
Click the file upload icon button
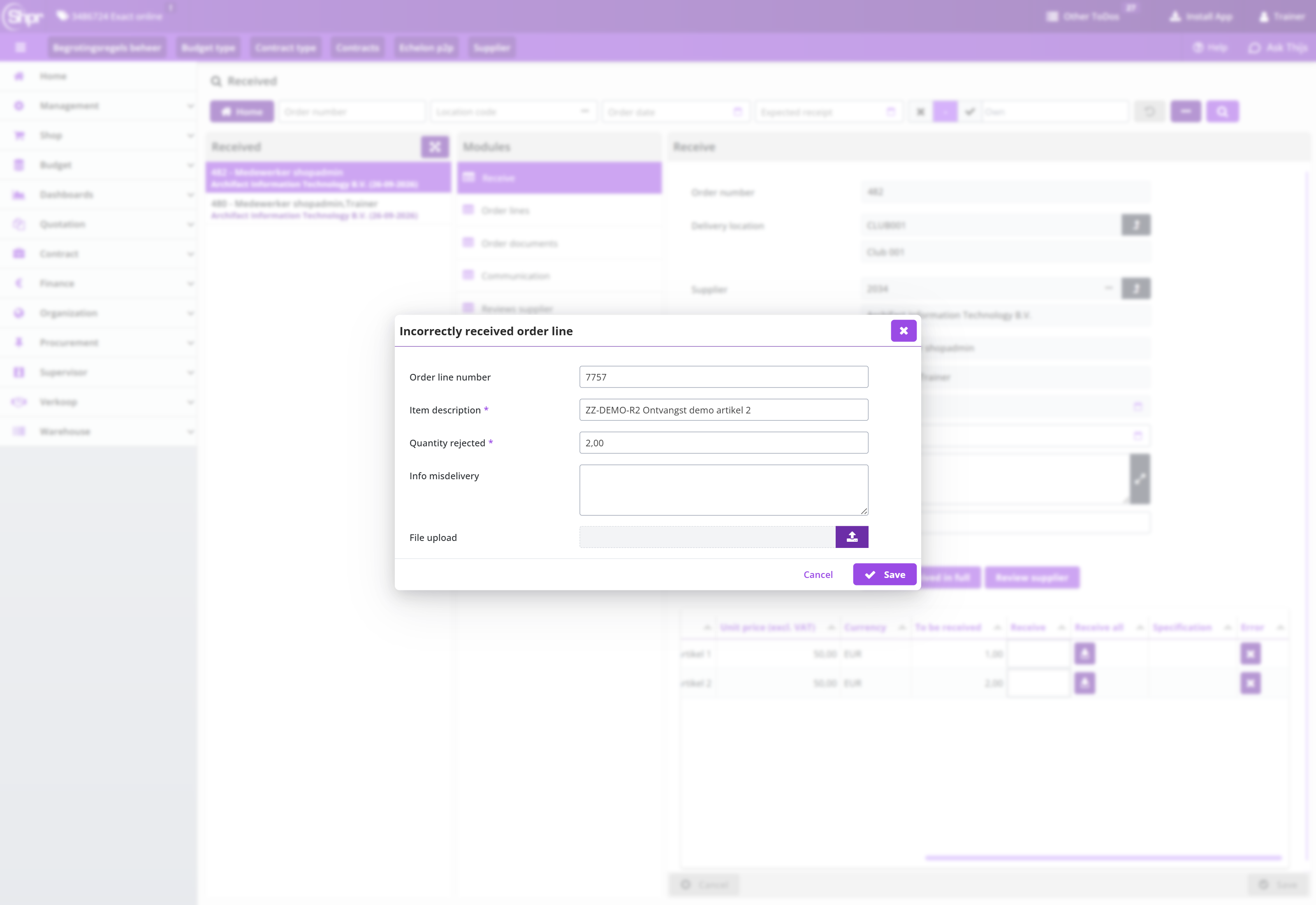(852, 537)
